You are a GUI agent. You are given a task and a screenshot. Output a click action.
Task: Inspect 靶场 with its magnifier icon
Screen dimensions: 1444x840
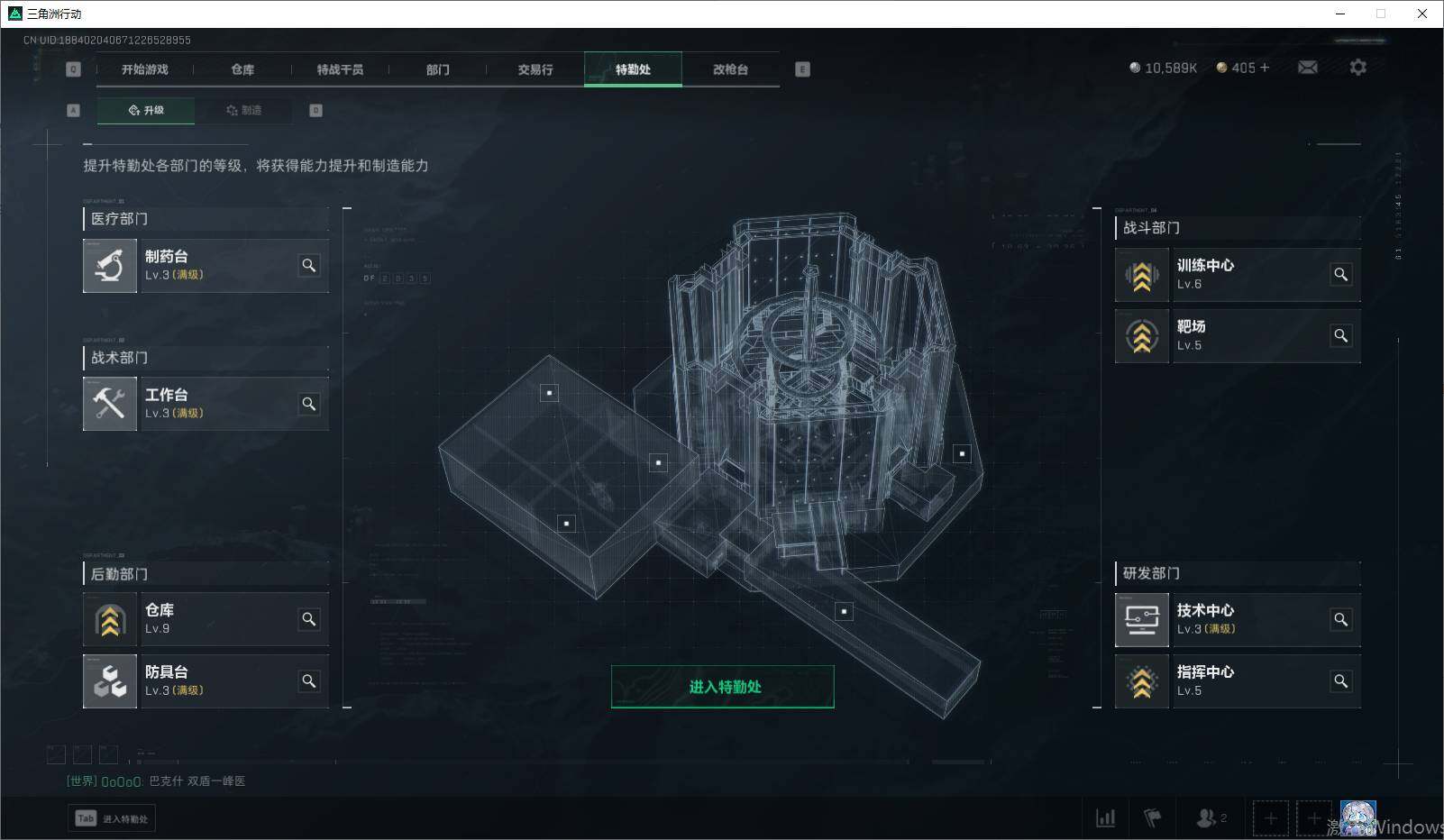[1341, 335]
